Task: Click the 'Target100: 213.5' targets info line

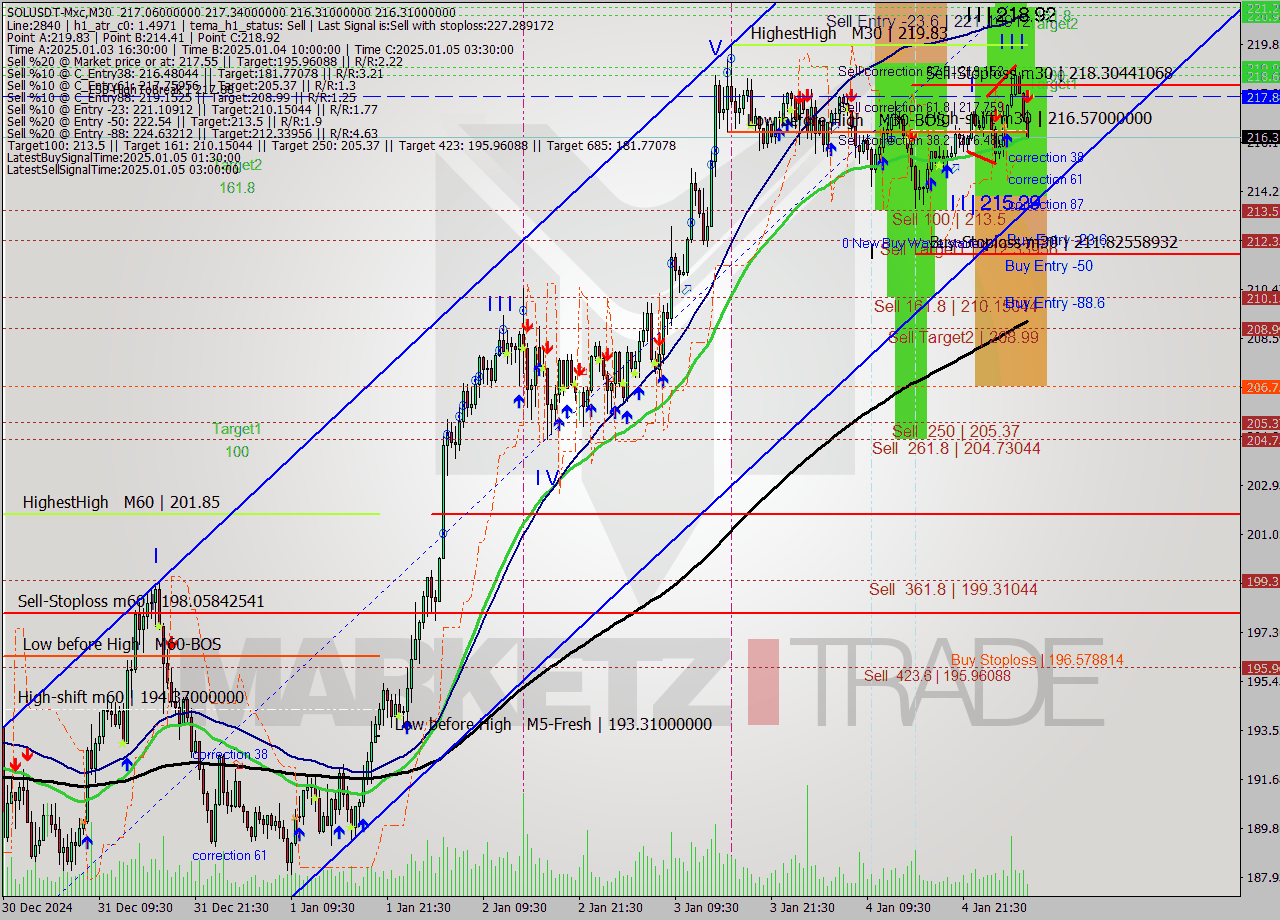Action: 340,146
